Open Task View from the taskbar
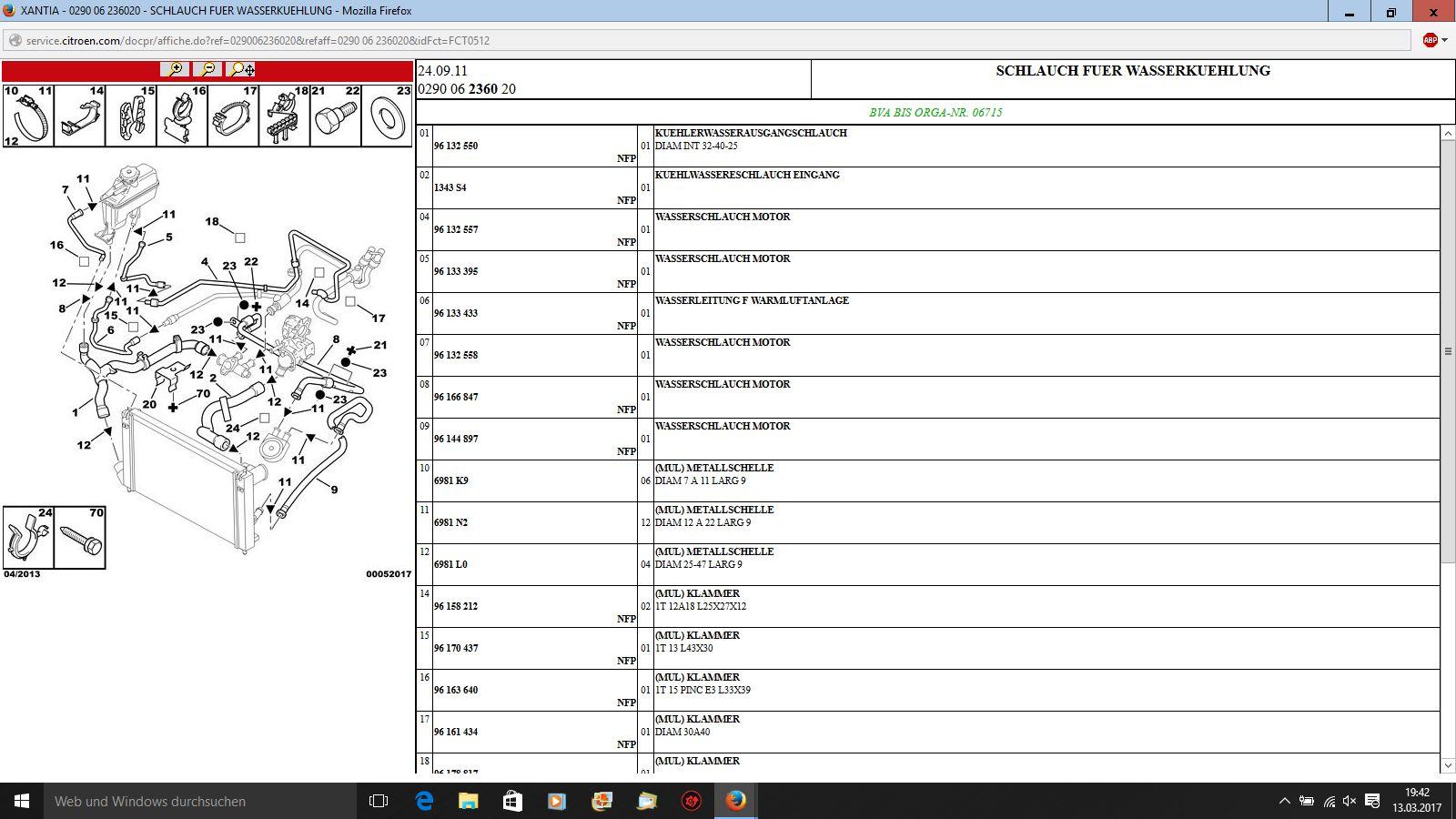Screen dimensions: 1456x819 tap(379, 801)
